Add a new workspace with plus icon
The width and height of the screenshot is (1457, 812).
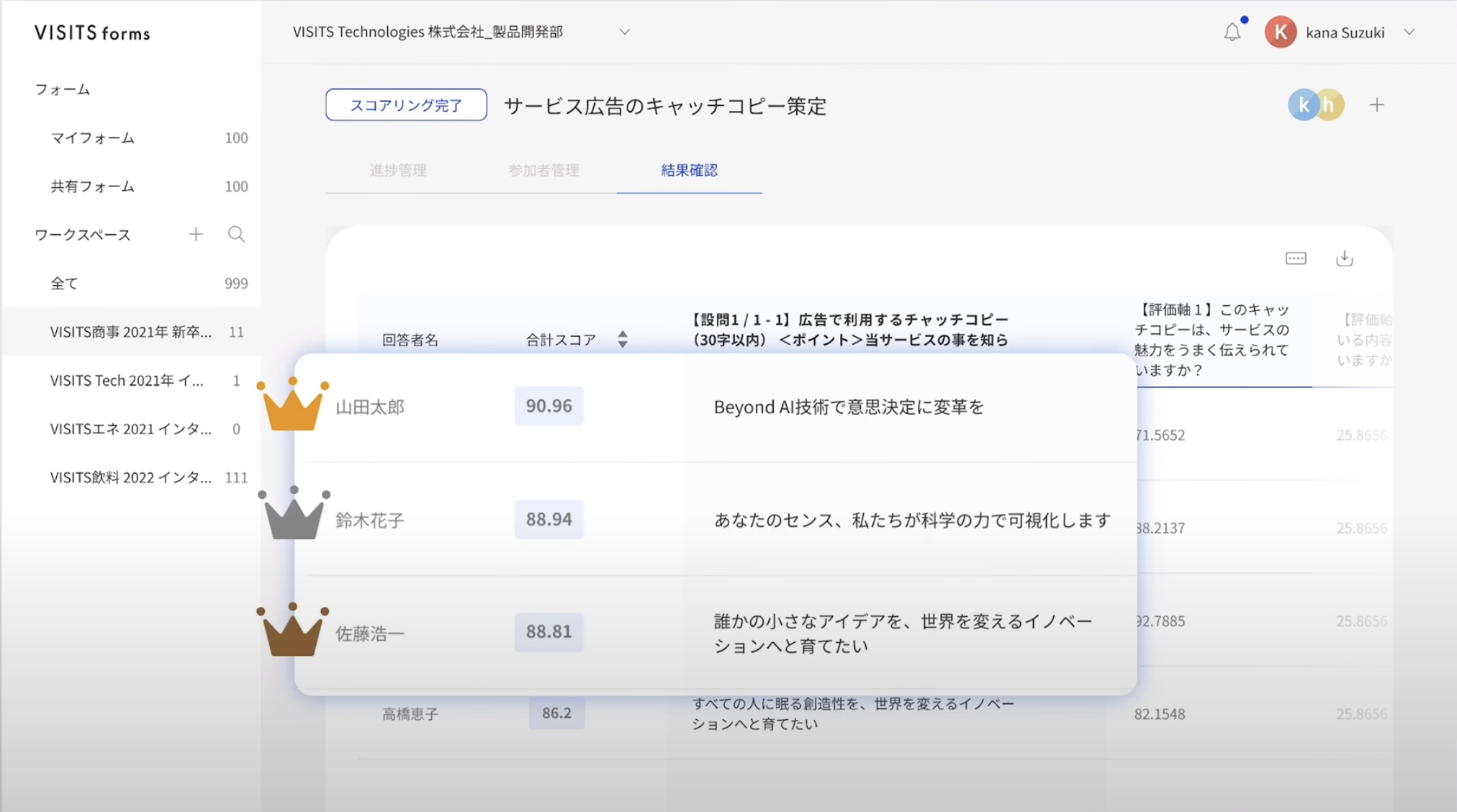tap(196, 234)
